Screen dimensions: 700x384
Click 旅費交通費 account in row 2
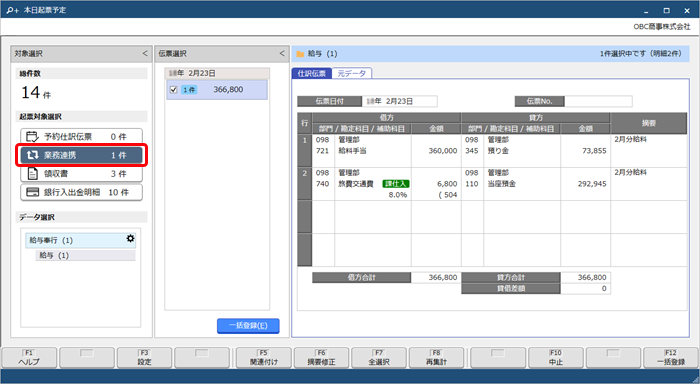click(x=356, y=184)
